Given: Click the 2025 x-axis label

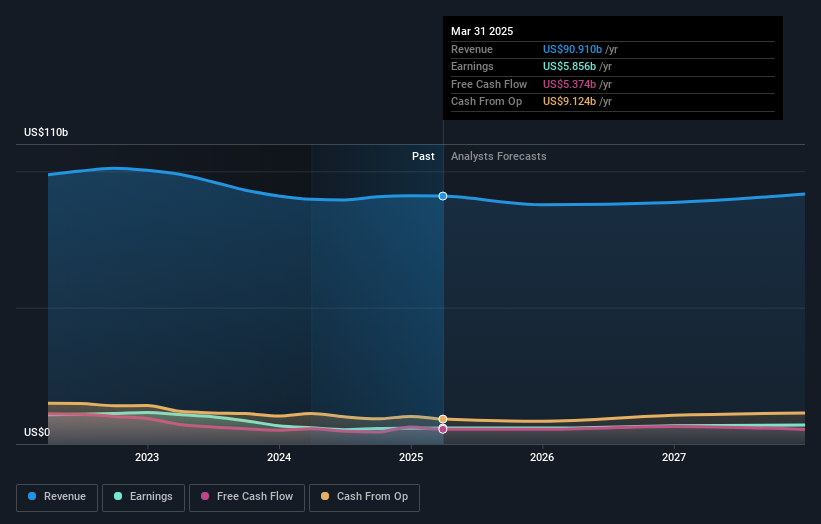Looking at the screenshot, I should 411,457.
